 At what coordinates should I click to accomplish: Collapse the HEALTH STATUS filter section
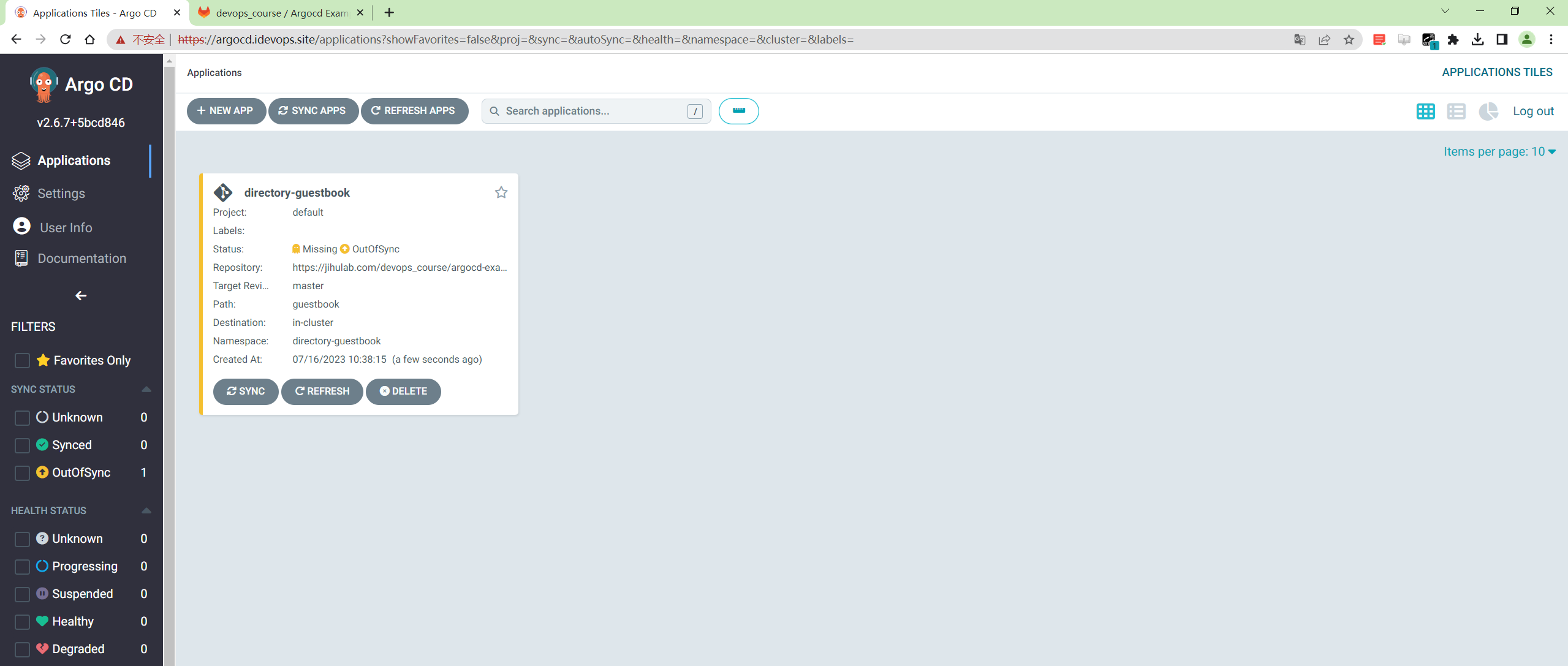coord(146,511)
